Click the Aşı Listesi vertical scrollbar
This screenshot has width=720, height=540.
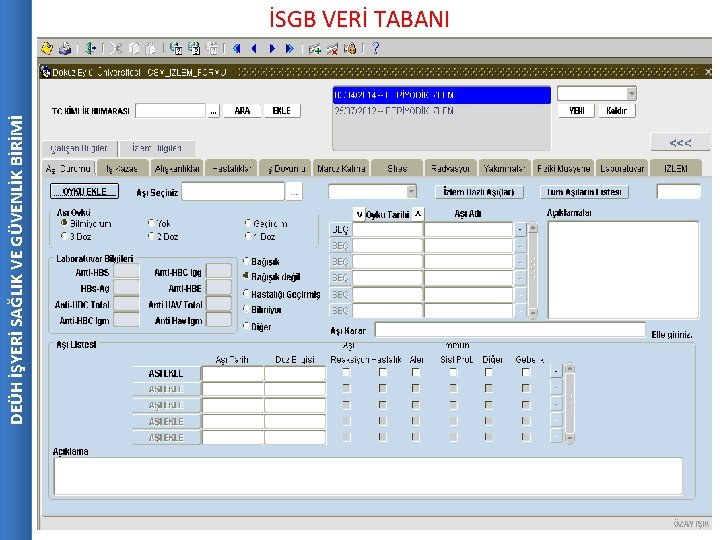569,403
